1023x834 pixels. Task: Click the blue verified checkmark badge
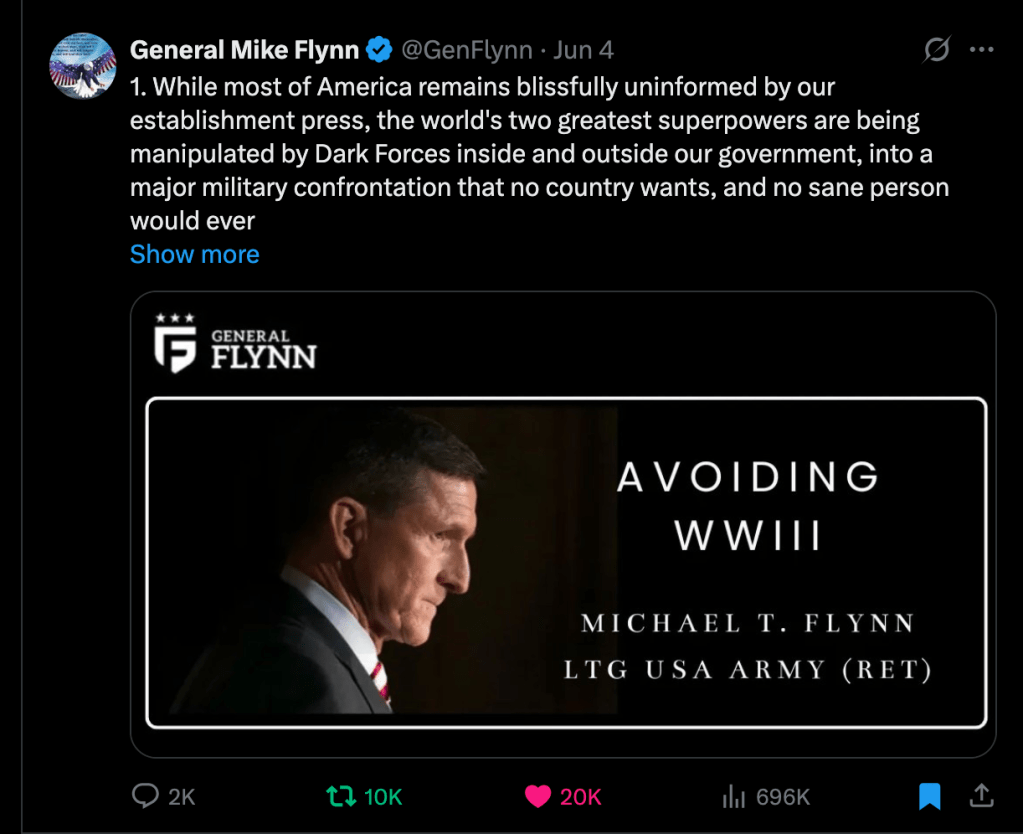(x=378, y=49)
